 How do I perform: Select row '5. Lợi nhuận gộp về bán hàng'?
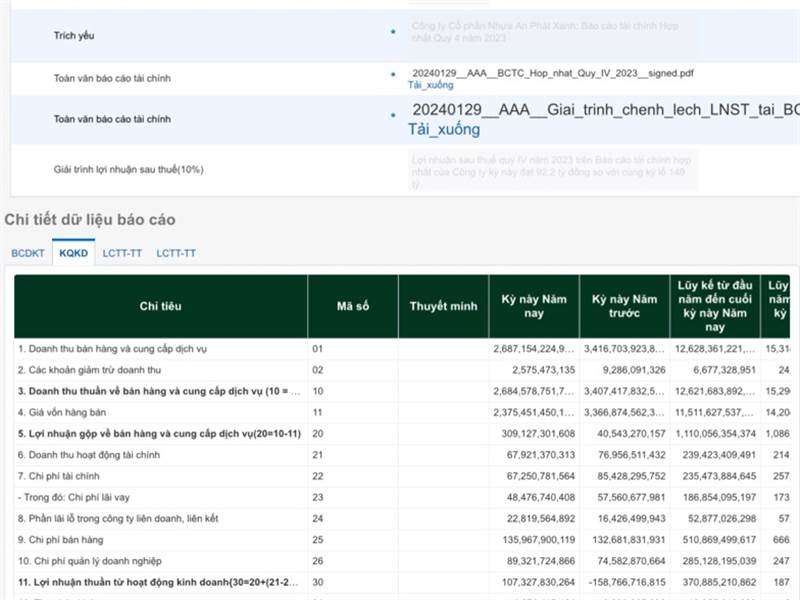pos(402,434)
